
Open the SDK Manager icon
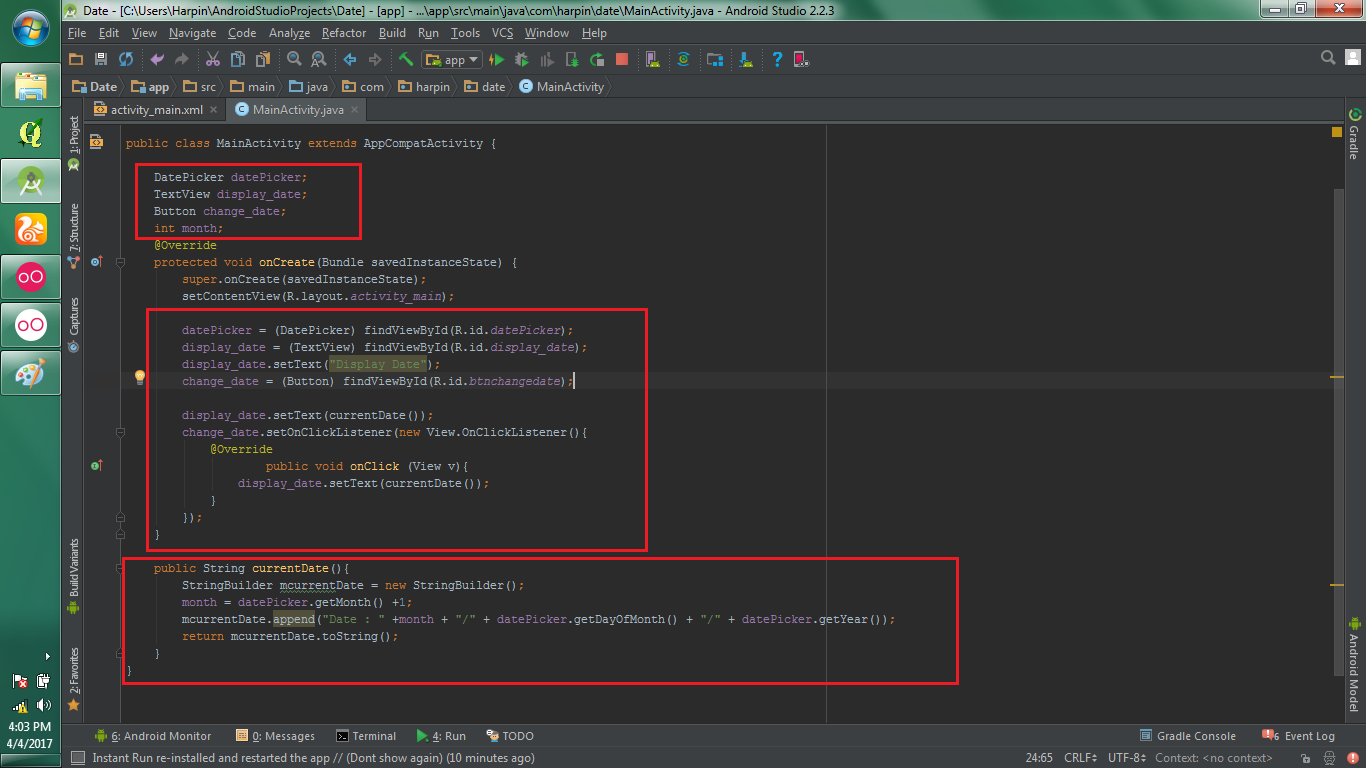tap(745, 60)
